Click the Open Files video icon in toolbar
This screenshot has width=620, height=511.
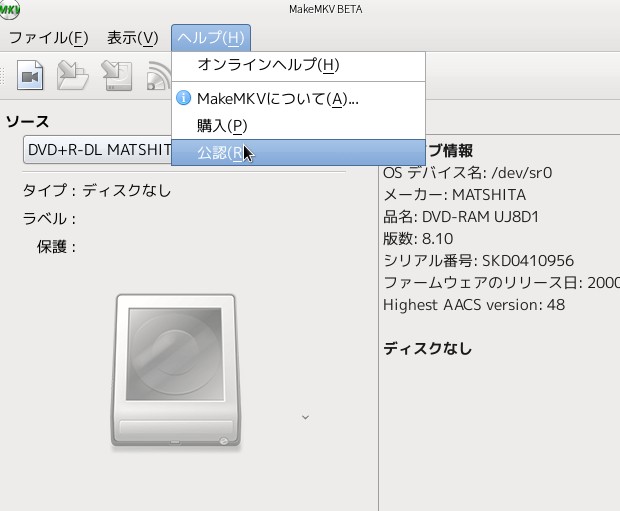[30, 75]
